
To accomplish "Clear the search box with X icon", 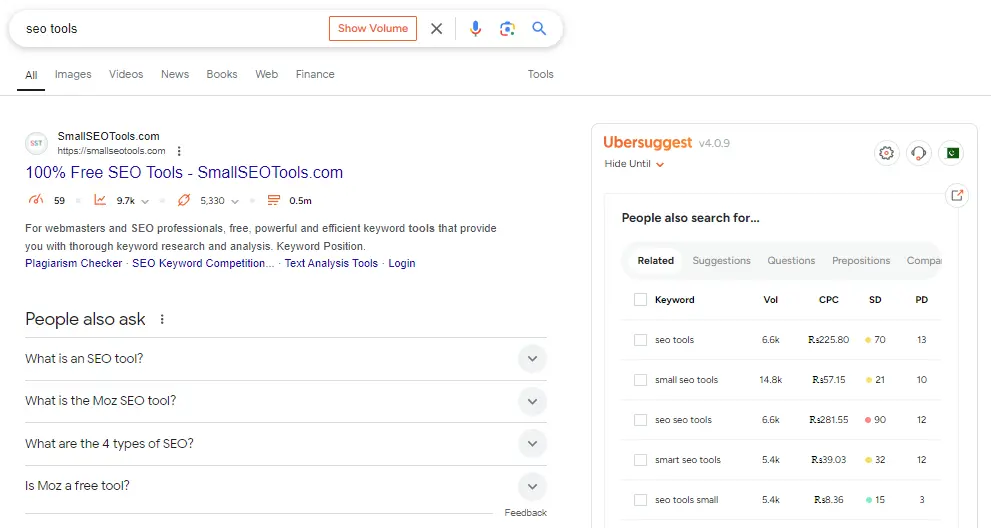I will click(x=436, y=29).
